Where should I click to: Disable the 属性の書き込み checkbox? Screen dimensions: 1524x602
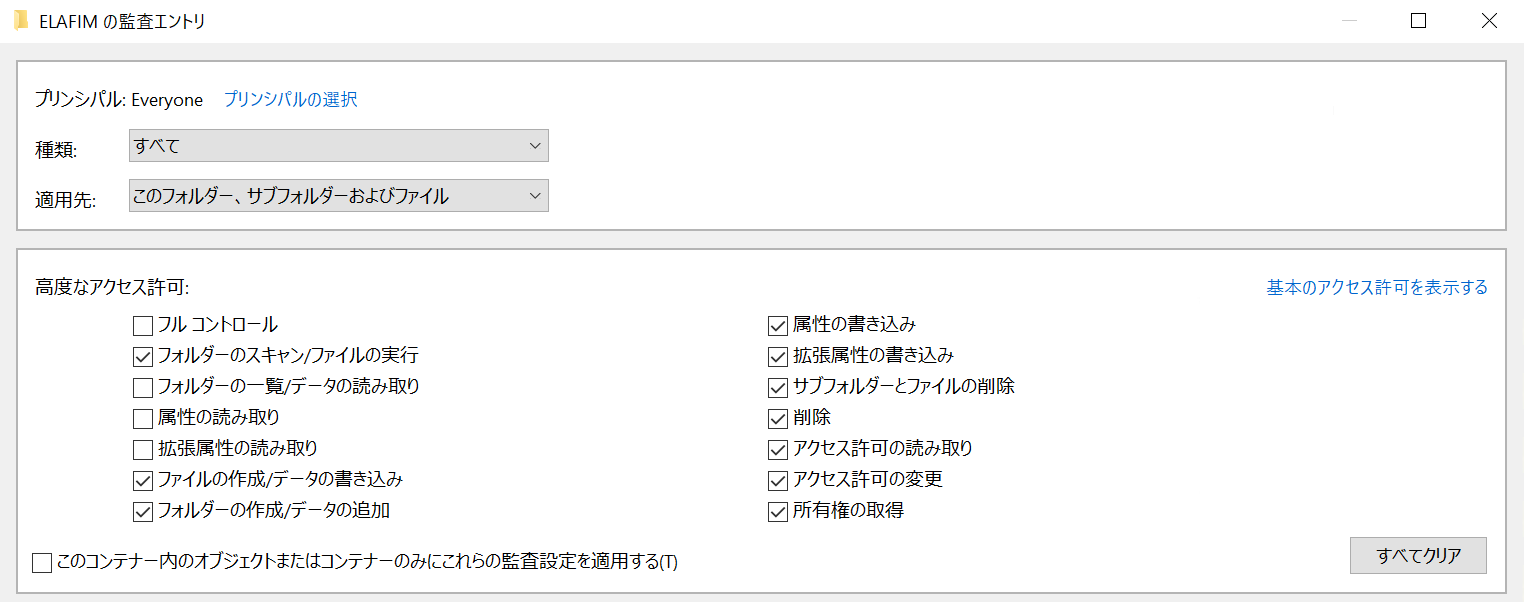pos(778,325)
